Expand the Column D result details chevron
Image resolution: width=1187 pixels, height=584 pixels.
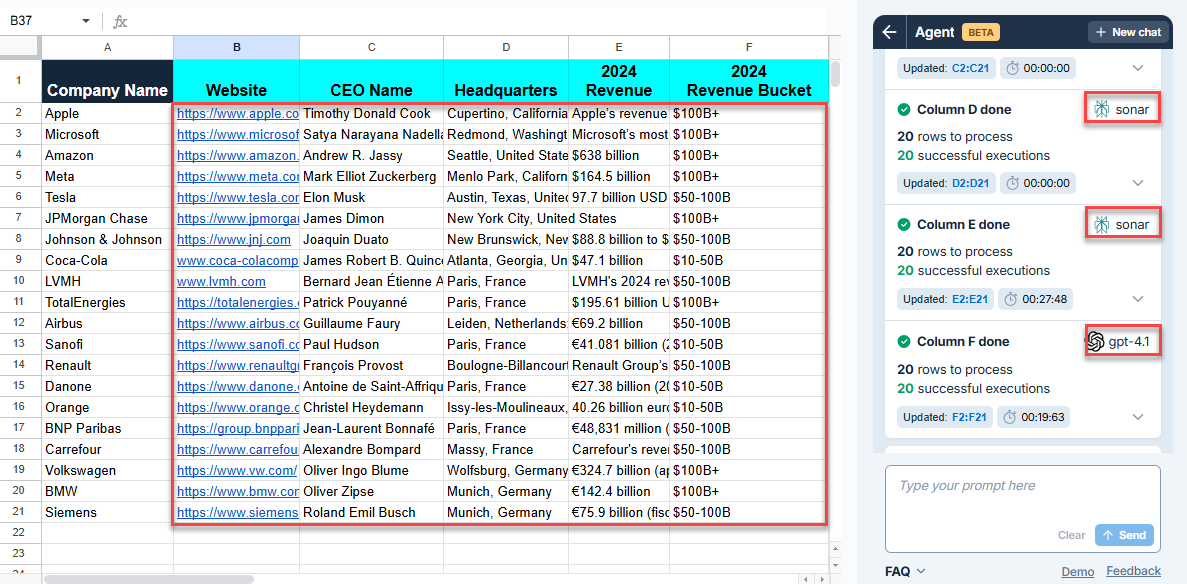[1137, 183]
